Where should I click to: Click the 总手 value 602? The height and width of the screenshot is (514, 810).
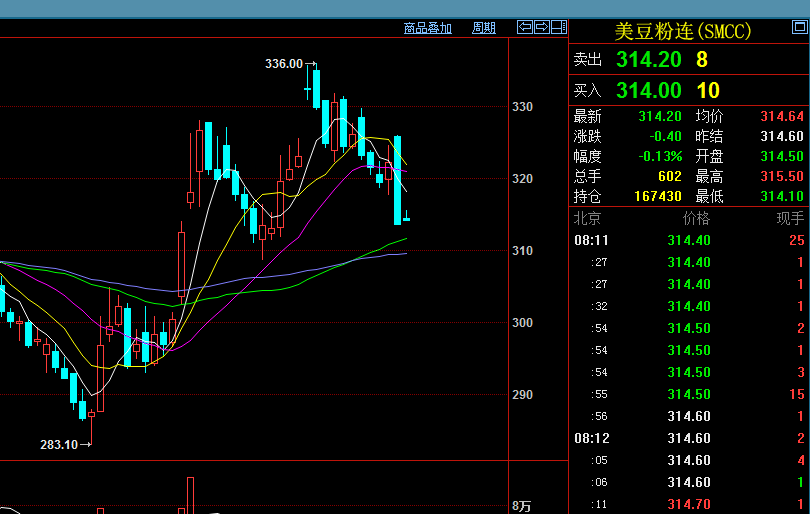coord(669,175)
